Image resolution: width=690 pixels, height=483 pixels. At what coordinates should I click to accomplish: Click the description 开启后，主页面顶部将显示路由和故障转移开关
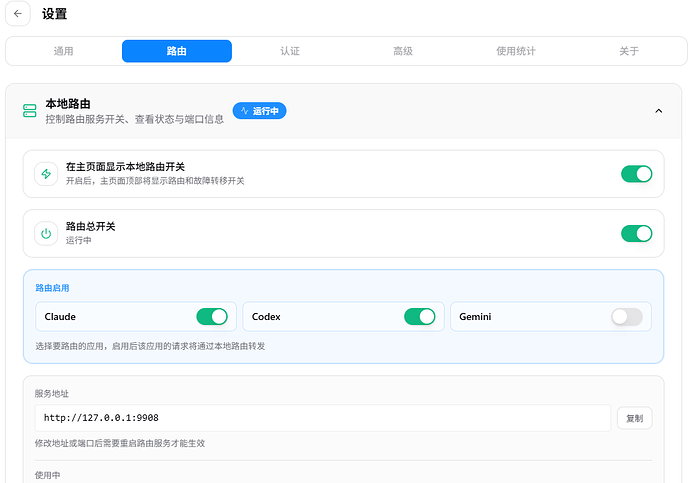[x=155, y=181]
